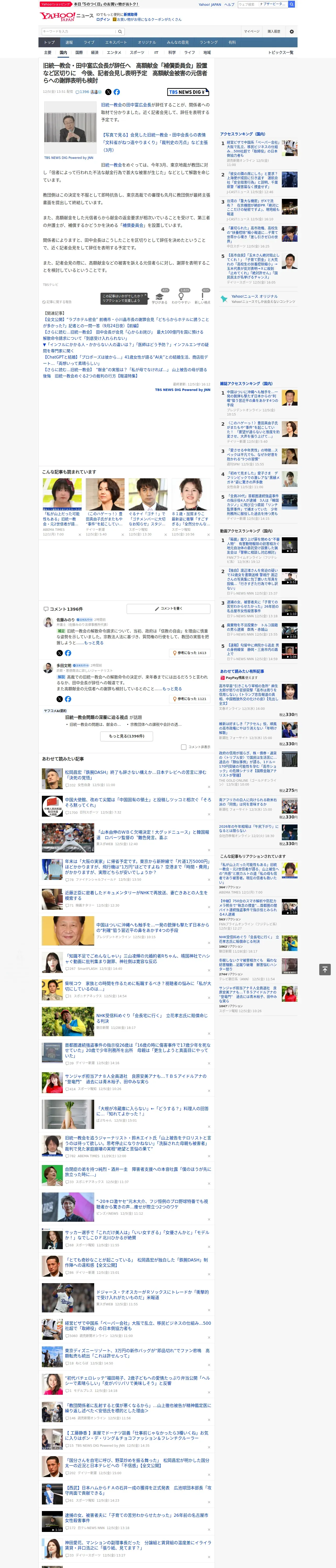336x1568 pixels.
Task: Switch to the 経済 category tab
Action: coord(94,52)
